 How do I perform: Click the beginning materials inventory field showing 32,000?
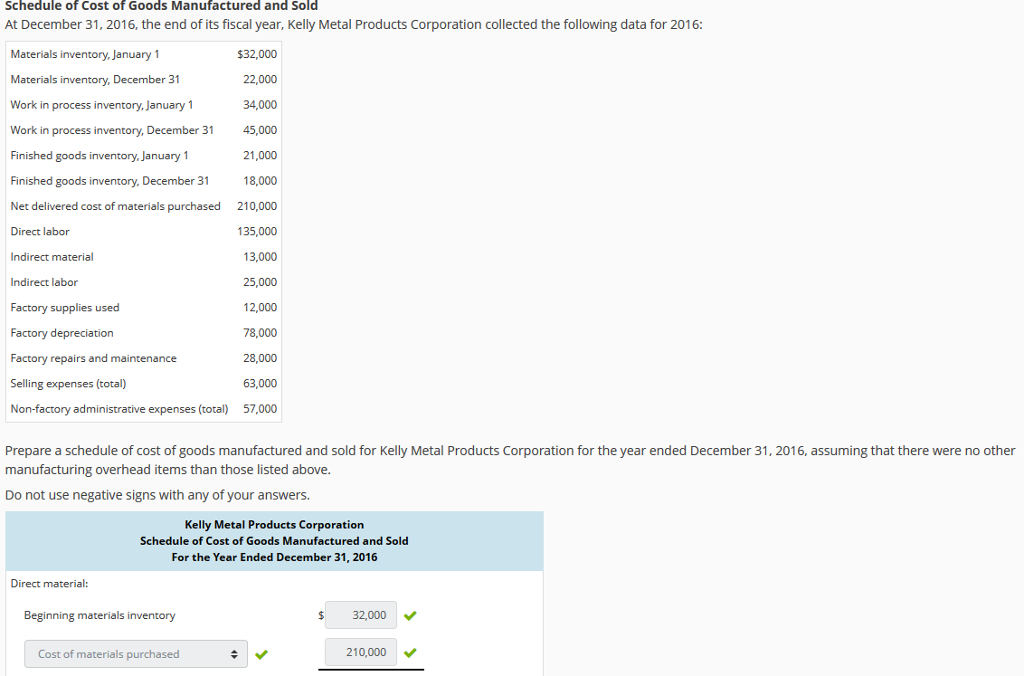(360, 615)
